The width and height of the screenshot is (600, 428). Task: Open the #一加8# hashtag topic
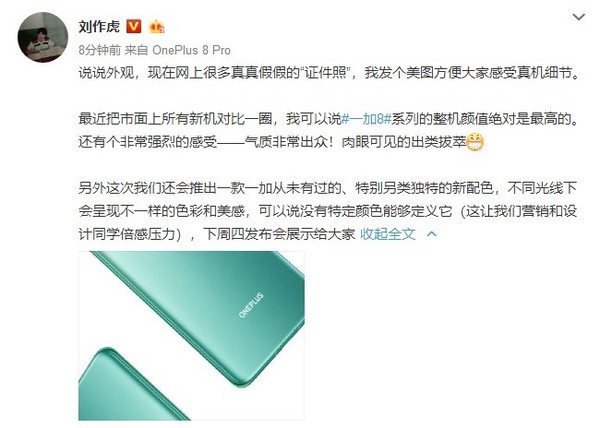365,119
